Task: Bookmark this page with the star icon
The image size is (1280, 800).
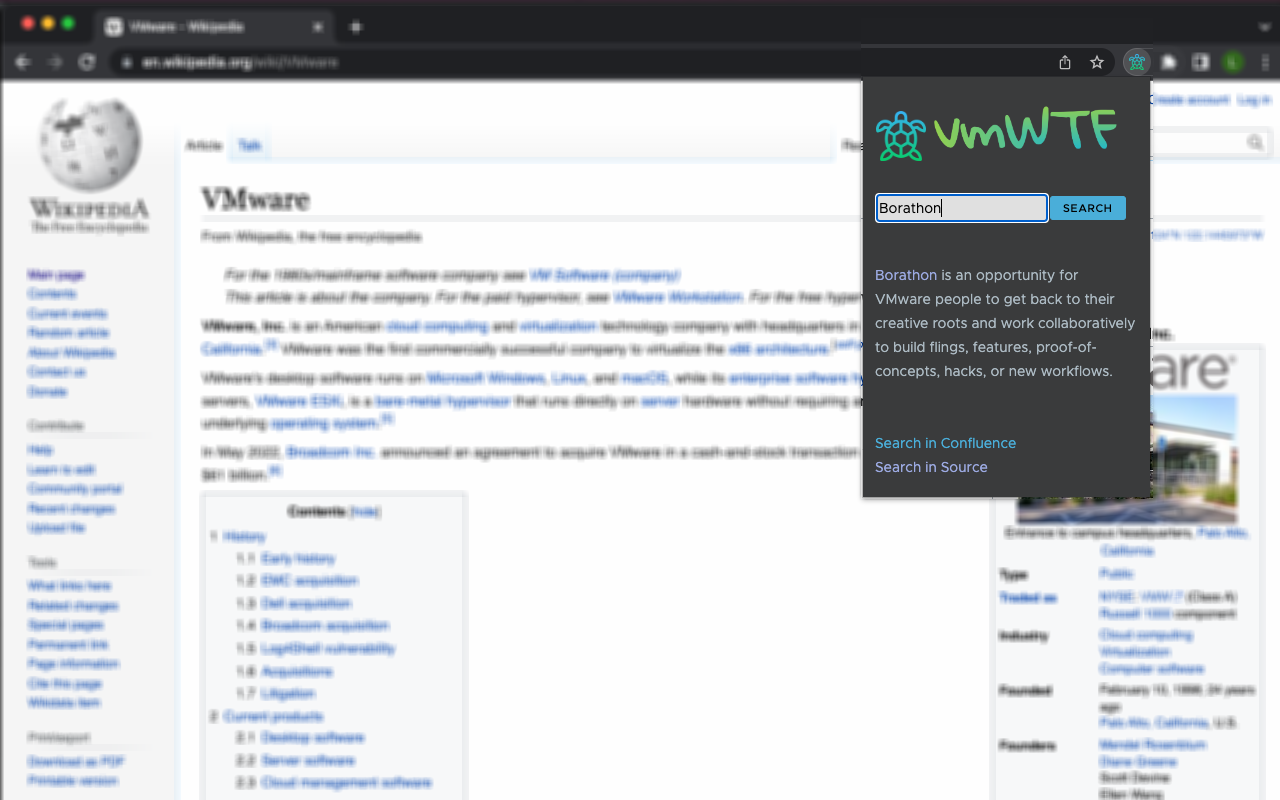Action: coord(1097,63)
